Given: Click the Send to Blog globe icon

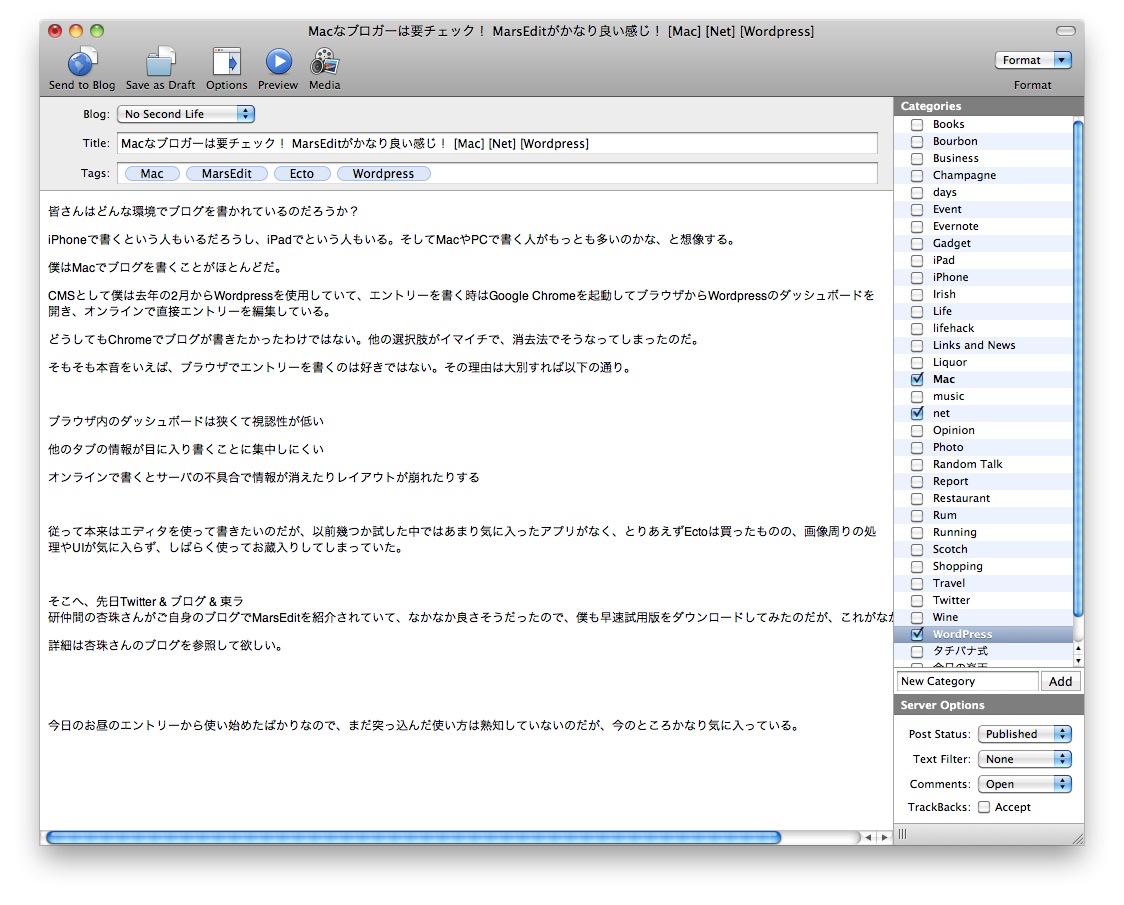Looking at the screenshot, I should coord(82,62).
